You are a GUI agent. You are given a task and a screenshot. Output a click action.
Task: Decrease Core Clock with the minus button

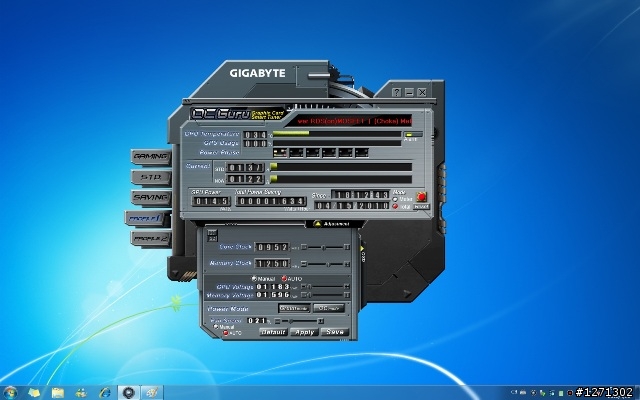tap(304, 247)
